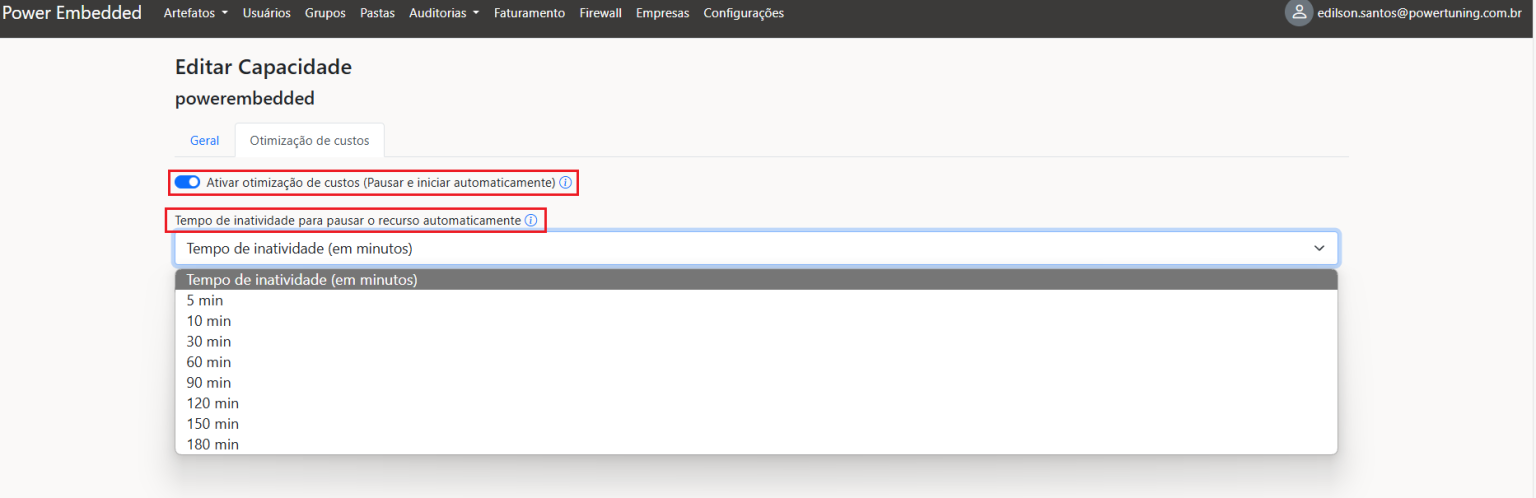This screenshot has height=498, width=1536.
Task: Open the Usuários menu item
Action: 267,13
